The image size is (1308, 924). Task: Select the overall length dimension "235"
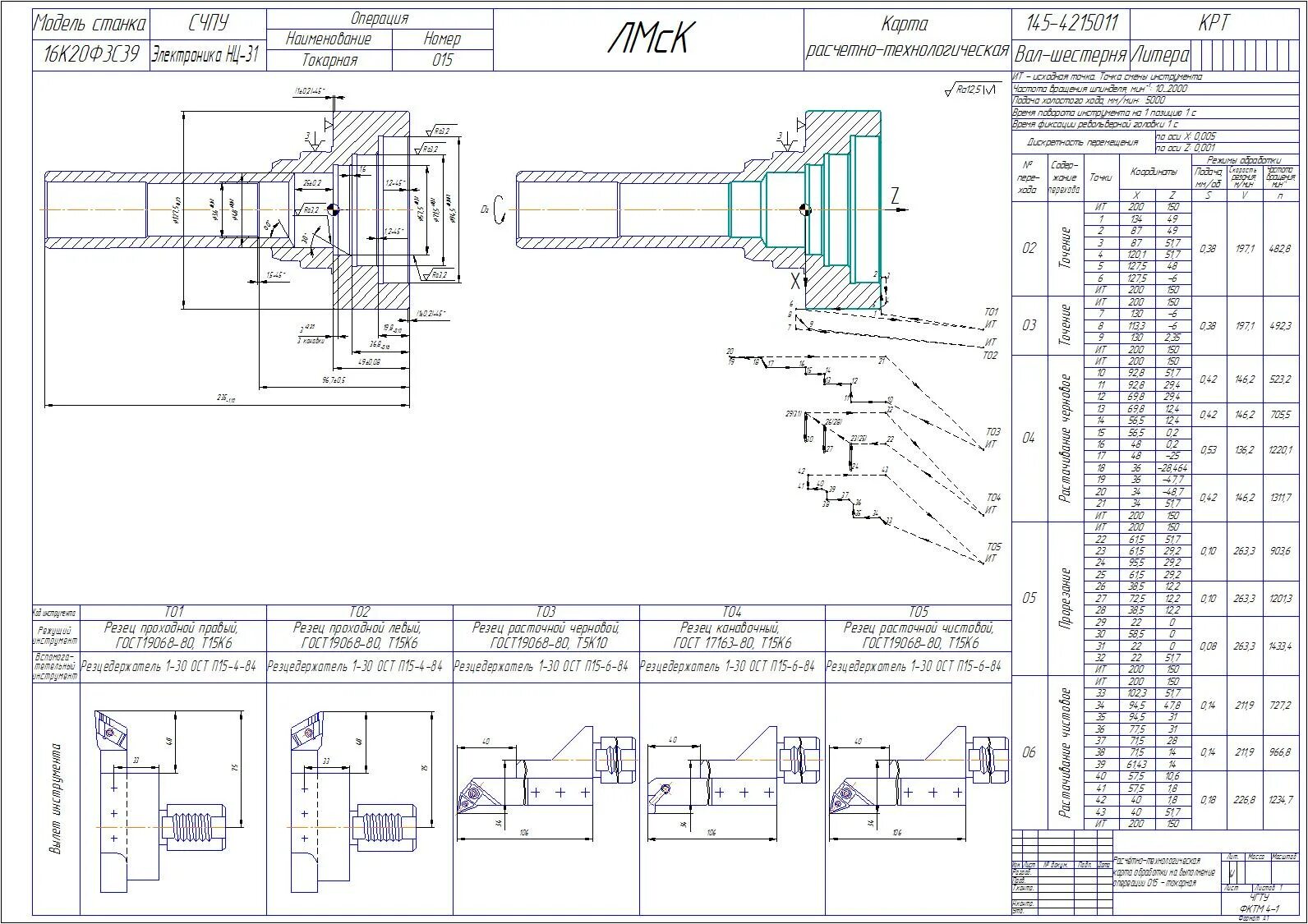tap(226, 398)
